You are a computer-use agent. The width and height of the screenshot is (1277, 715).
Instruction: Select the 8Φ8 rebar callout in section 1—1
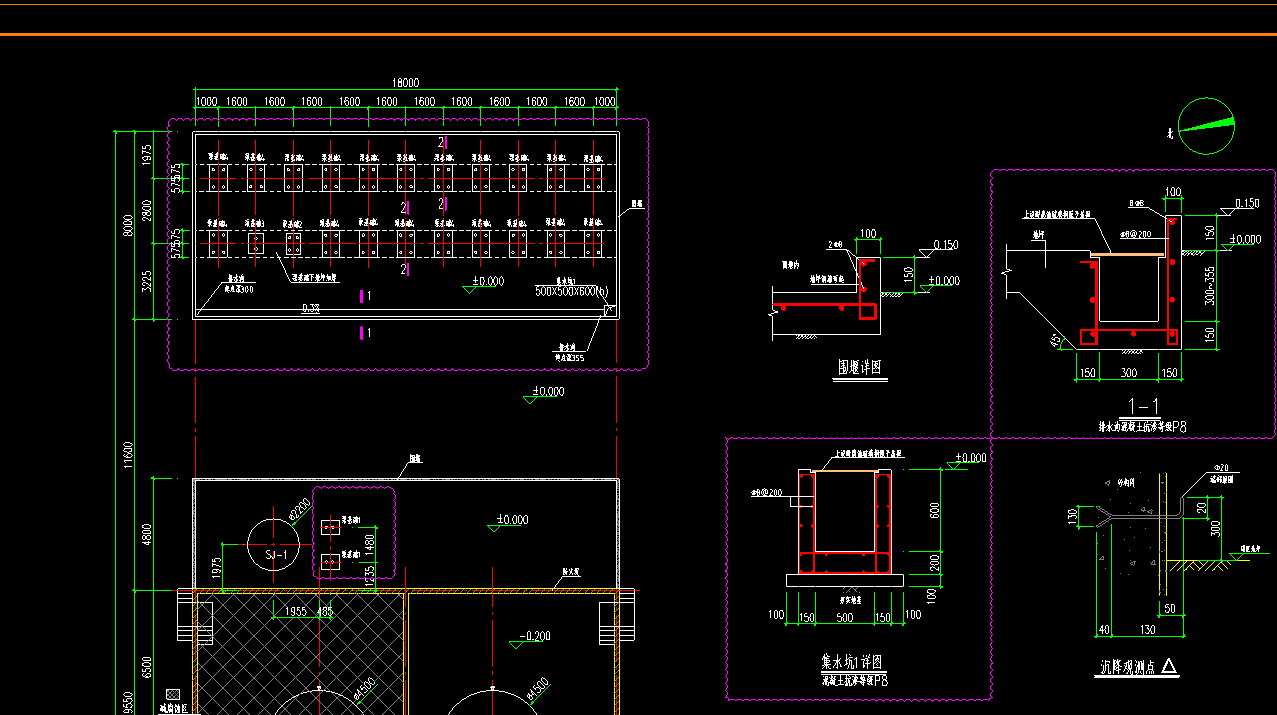(1136, 203)
